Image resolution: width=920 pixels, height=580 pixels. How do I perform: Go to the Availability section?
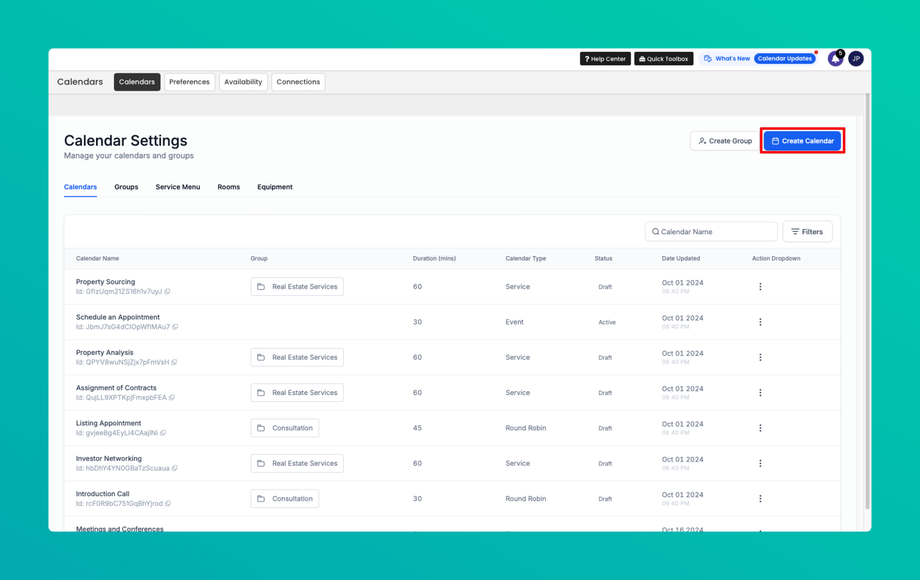[243, 82]
